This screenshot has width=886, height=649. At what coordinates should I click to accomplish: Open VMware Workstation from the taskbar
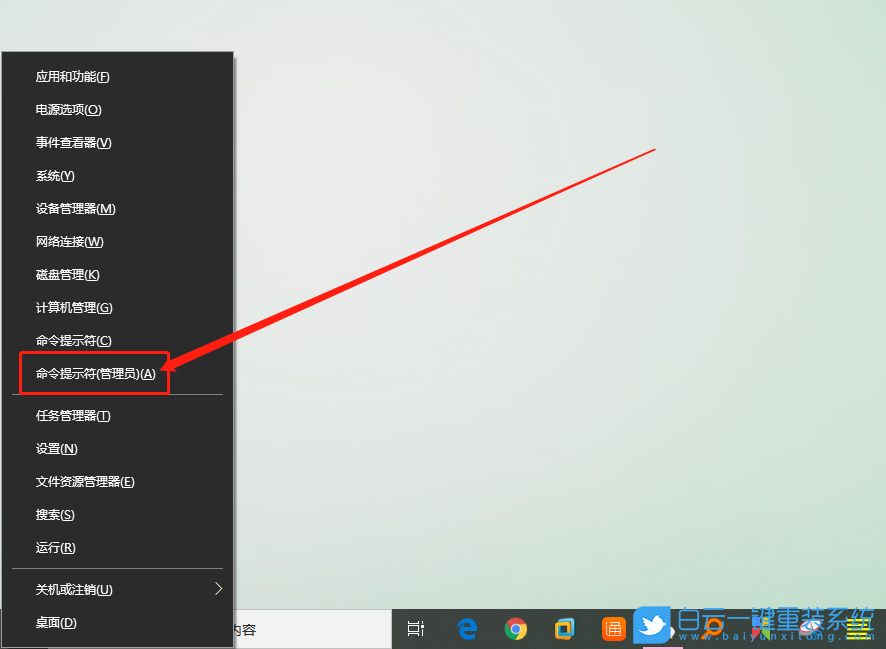pos(564,629)
